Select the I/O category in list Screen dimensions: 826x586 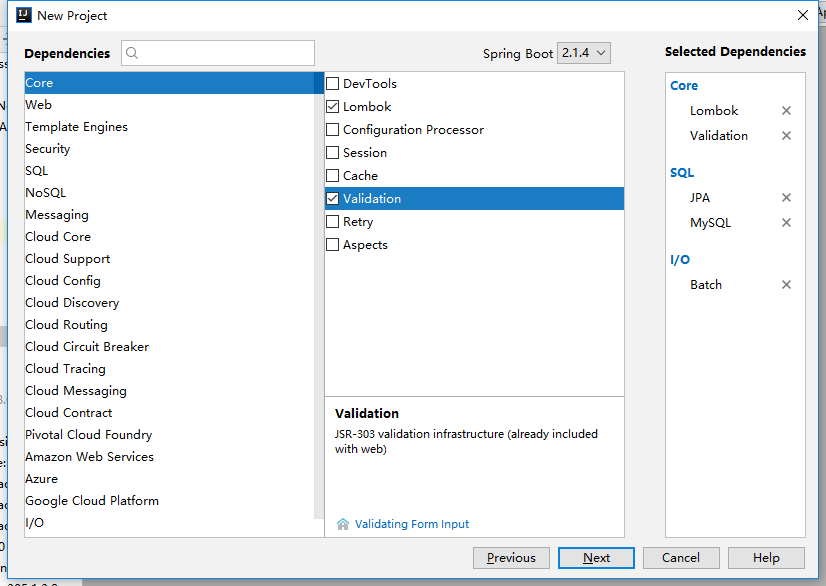[169, 523]
